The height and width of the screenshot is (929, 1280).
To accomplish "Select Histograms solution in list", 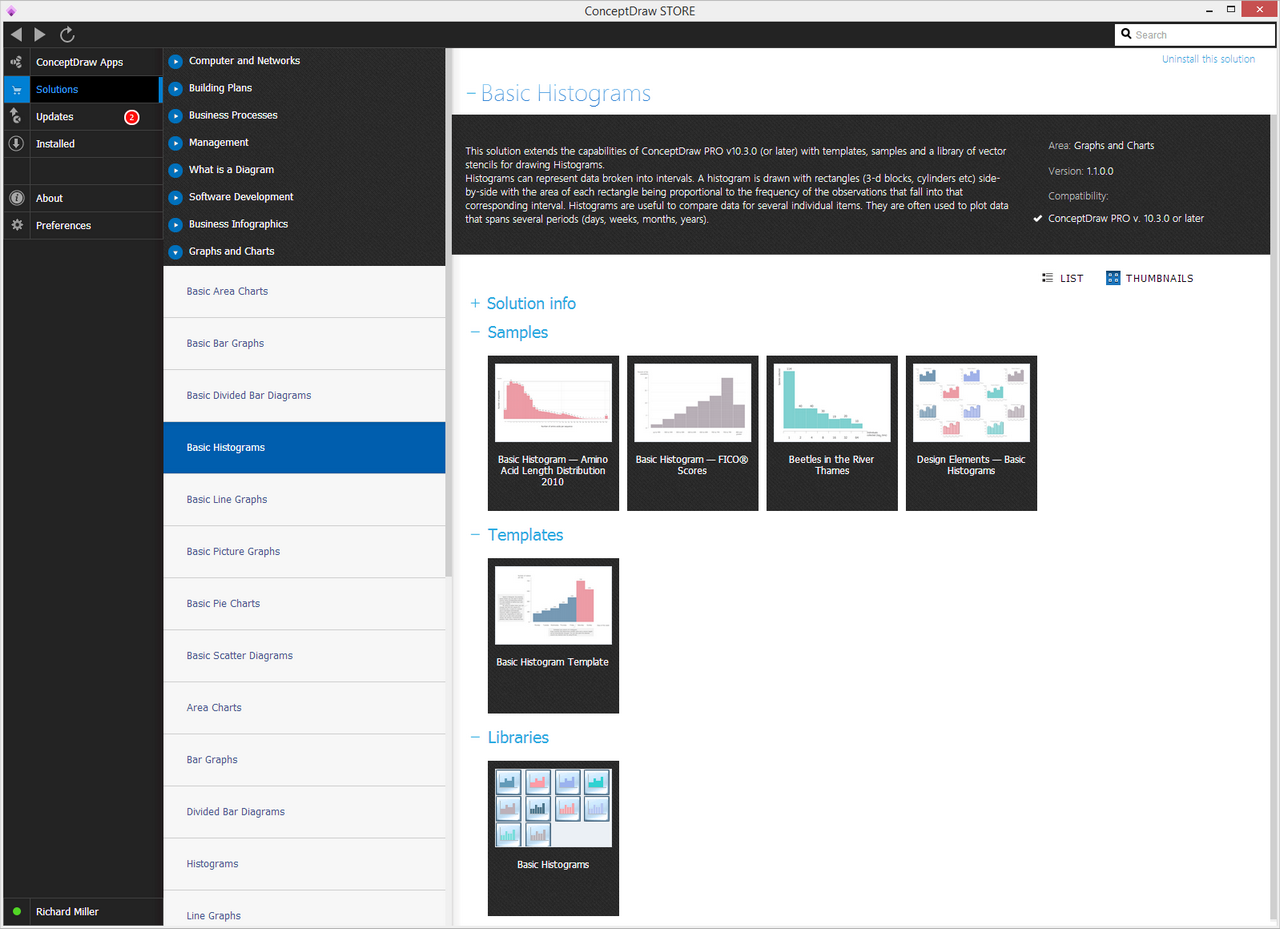I will pyautogui.click(x=304, y=864).
